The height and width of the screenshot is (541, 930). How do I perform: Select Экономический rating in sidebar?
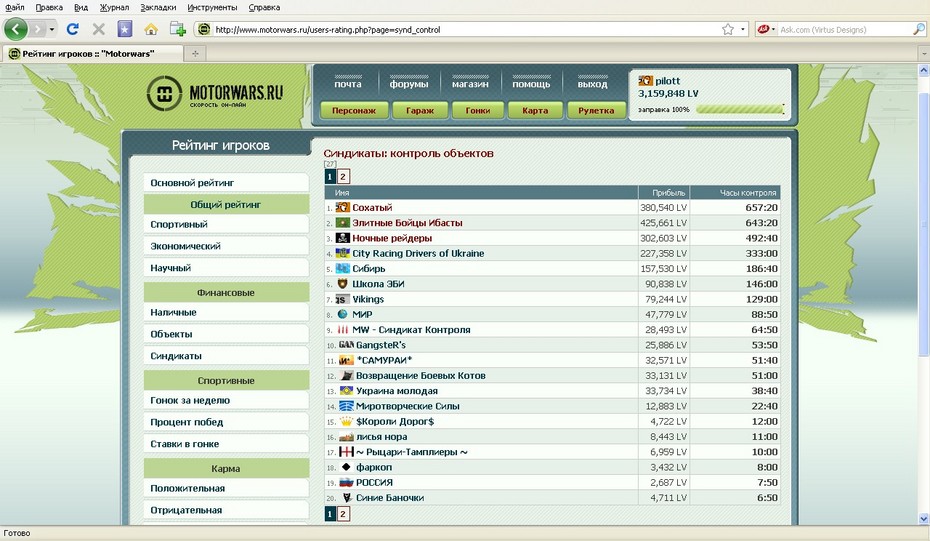click(226, 246)
